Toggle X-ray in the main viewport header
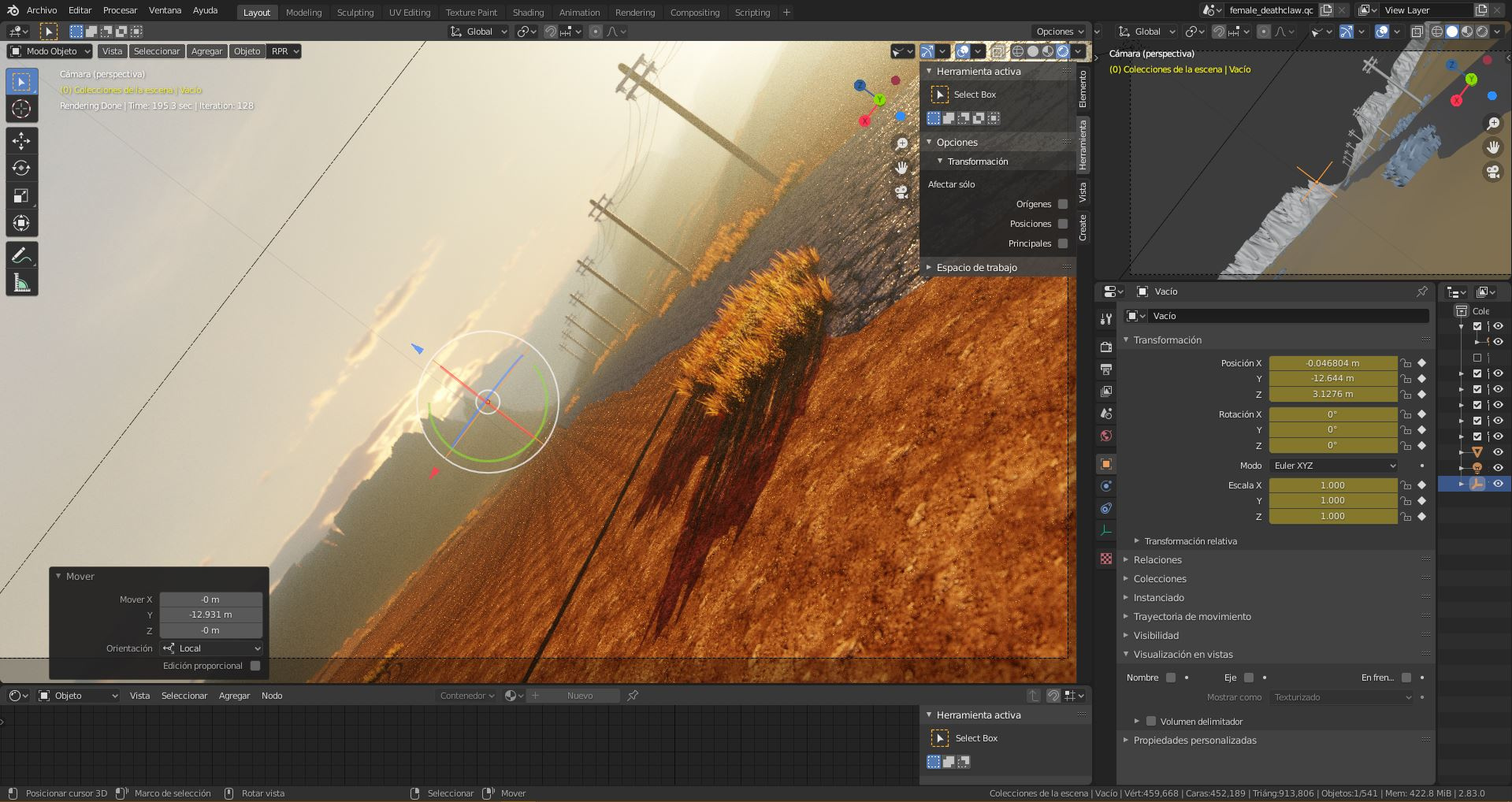The image size is (1512, 802). (997, 52)
